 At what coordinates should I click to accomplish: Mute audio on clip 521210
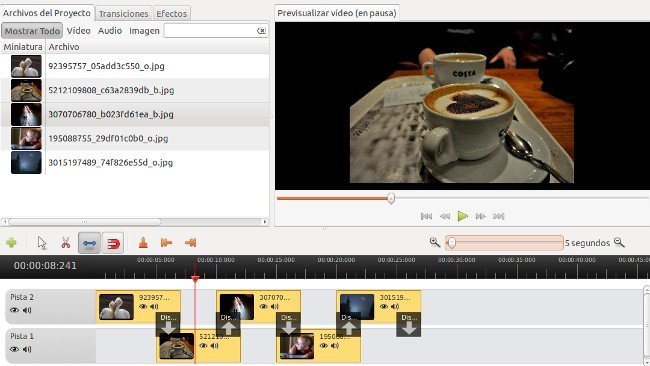tap(214, 346)
